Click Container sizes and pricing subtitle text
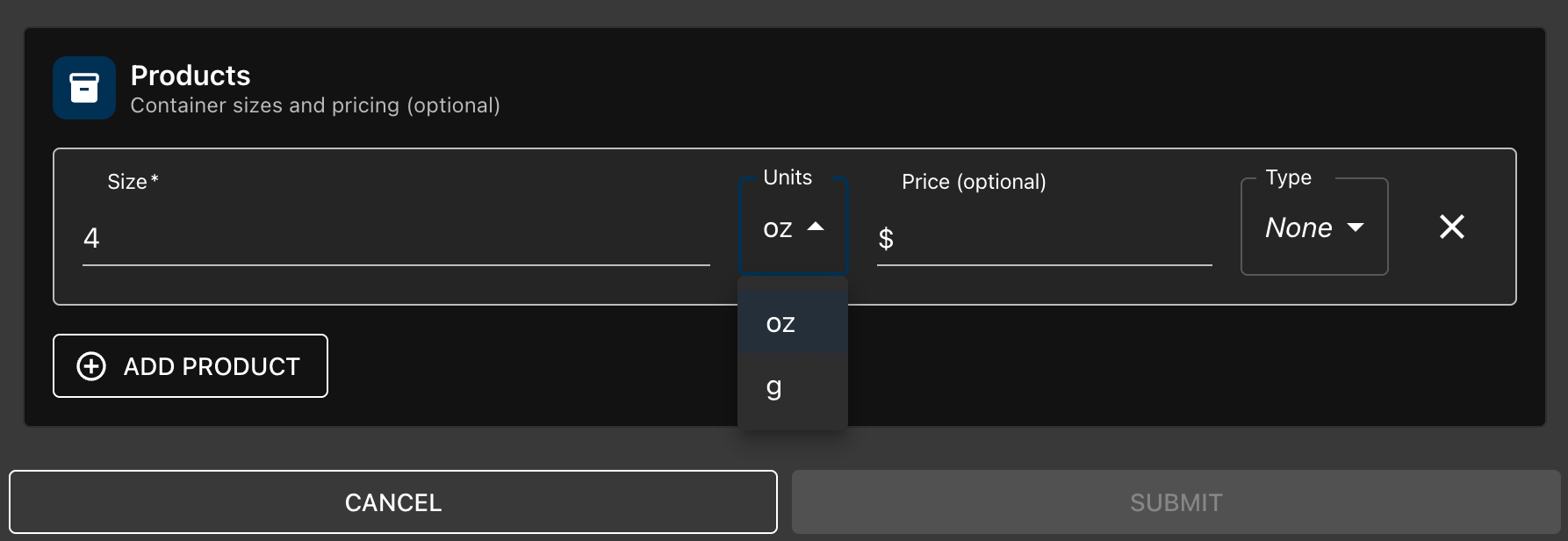The image size is (1568, 541). click(x=315, y=105)
